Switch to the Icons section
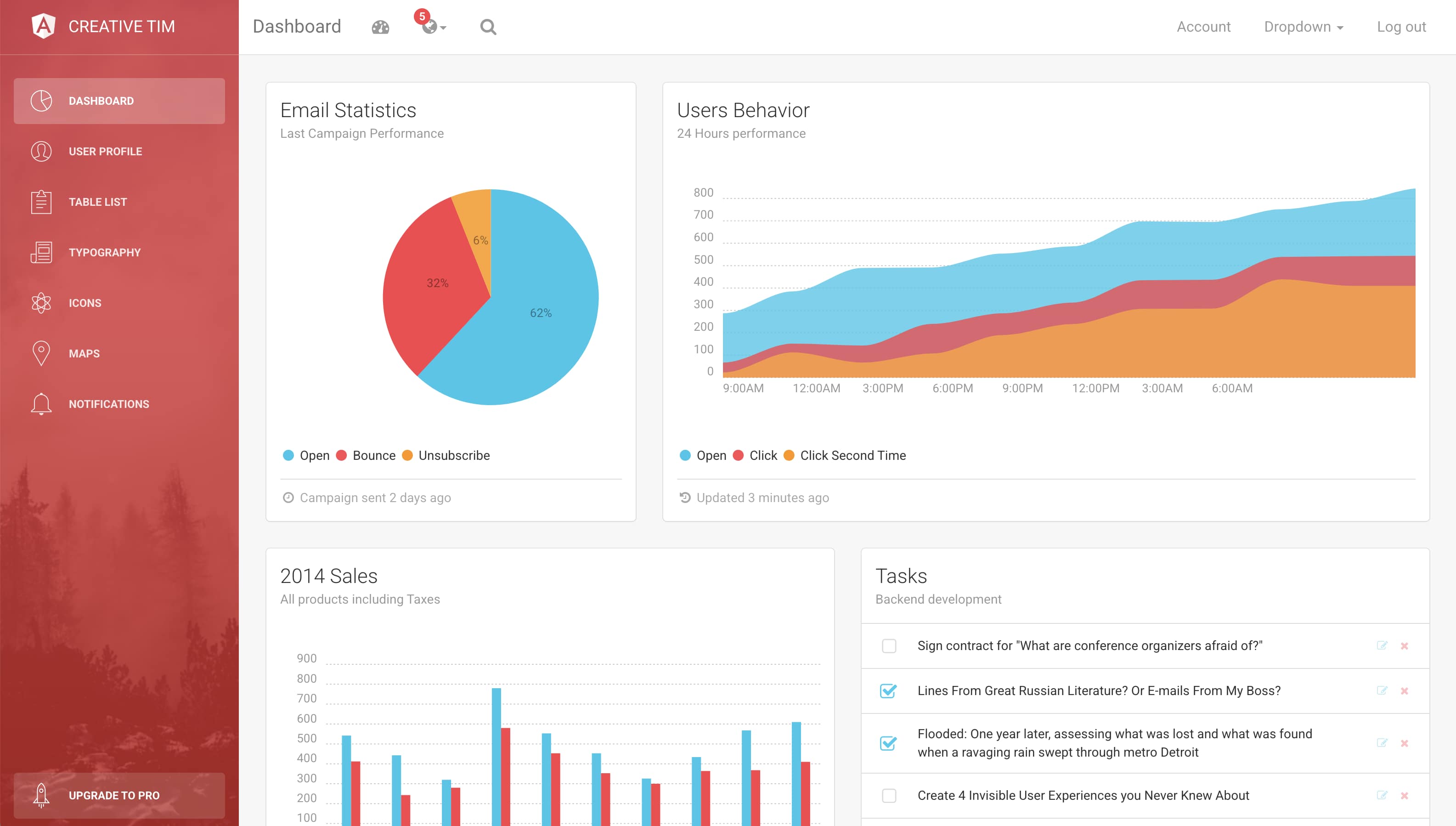This screenshot has height=826, width=1456. pyautogui.click(x=40, y=302)
